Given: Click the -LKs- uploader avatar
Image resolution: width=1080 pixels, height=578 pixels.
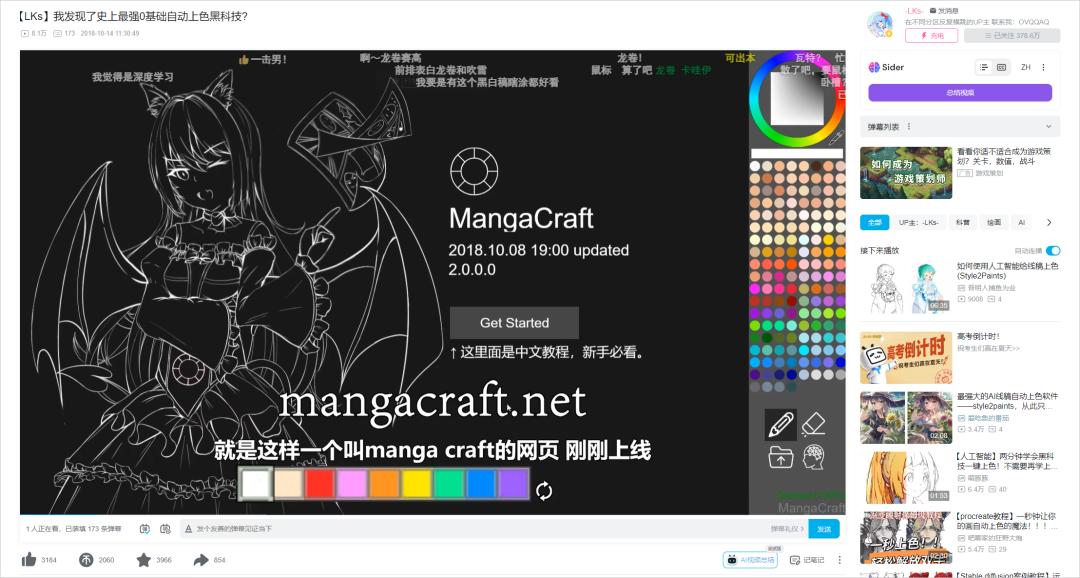Looking at the screenshot, I should pos(880,24).
